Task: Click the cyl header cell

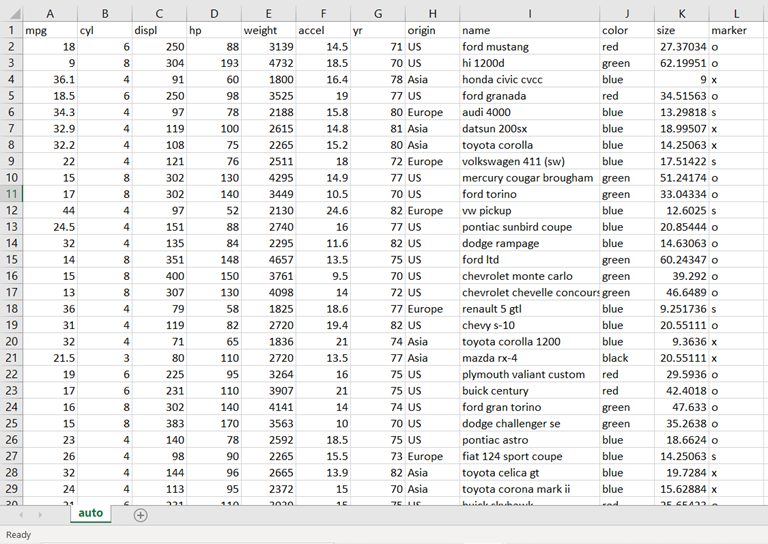Action: click(x=105, y=30)
